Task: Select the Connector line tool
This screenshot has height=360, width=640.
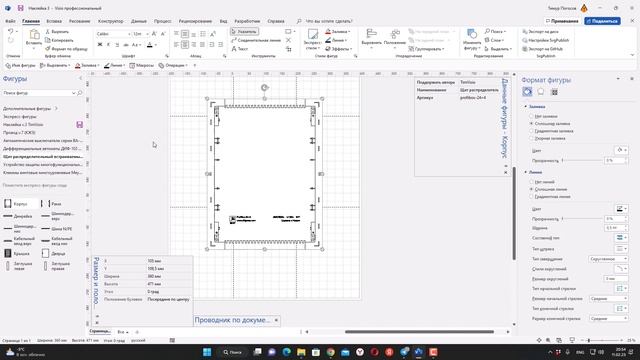Action: [x=256, y=40]
